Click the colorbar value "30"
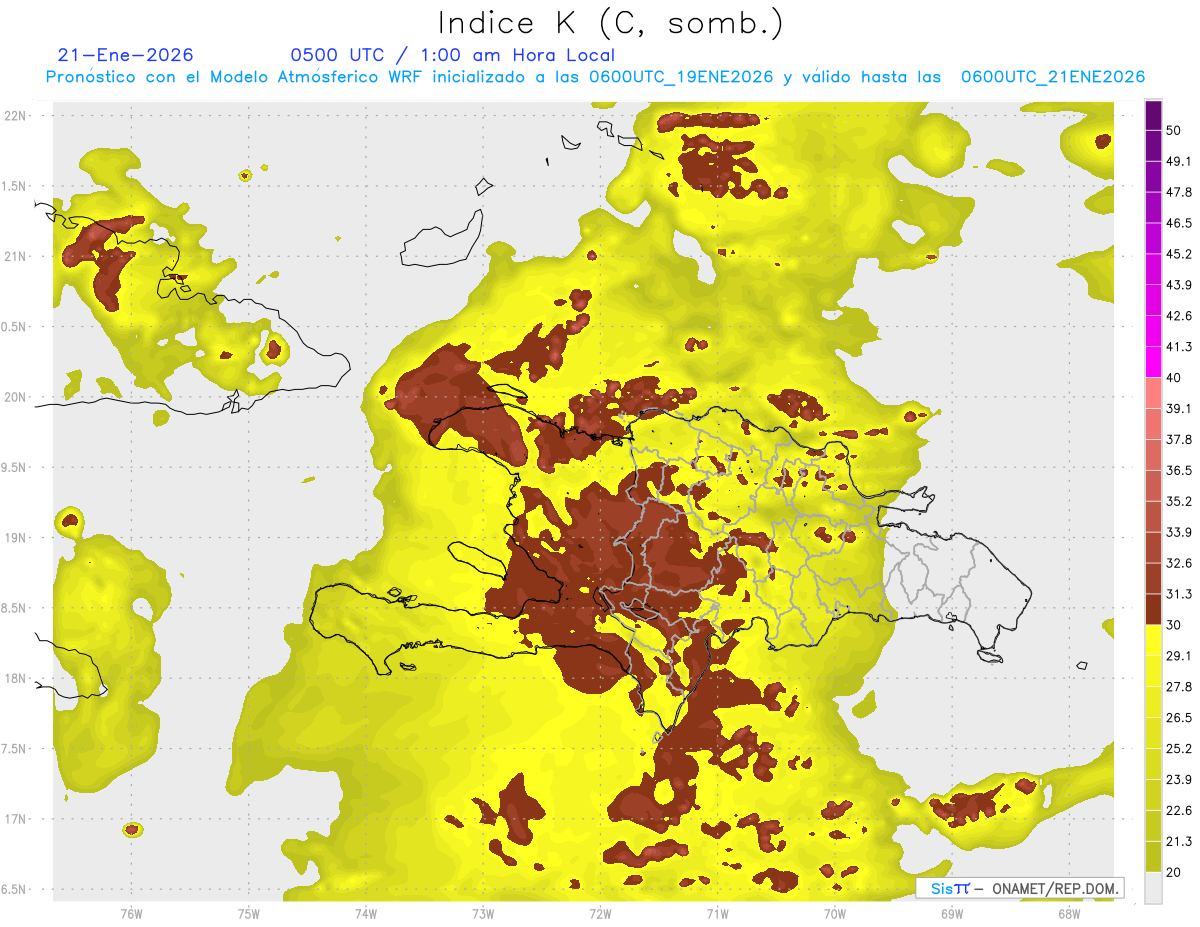This screenshot has height=927, width=1200. pyautogui.click(x=1174, y=625)
